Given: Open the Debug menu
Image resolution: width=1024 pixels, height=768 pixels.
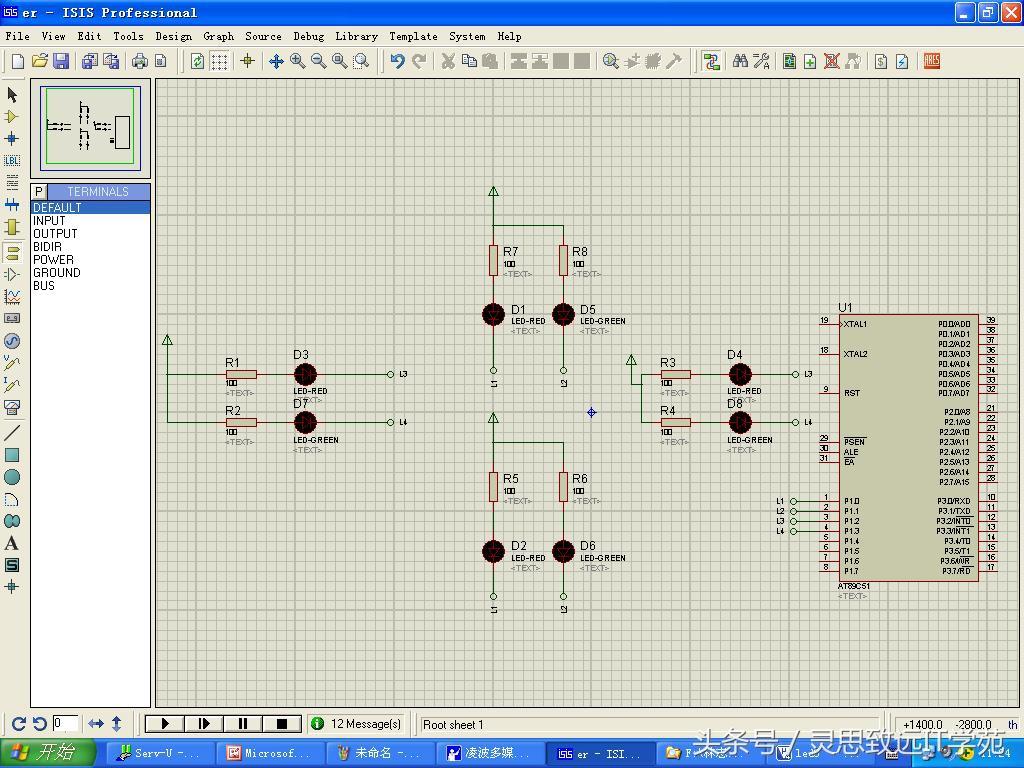Looking at the screenshot, I should [308, 36].
